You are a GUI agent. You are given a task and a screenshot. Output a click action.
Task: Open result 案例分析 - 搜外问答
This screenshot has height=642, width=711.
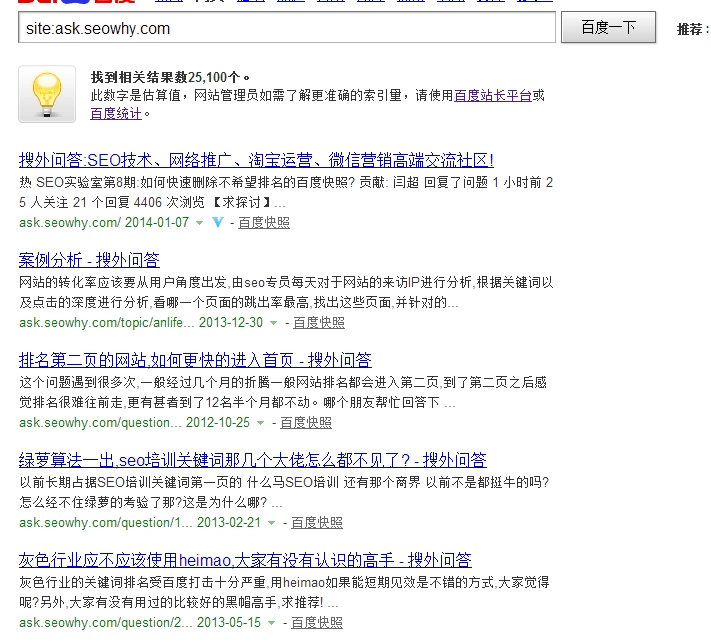click(89, 260)
